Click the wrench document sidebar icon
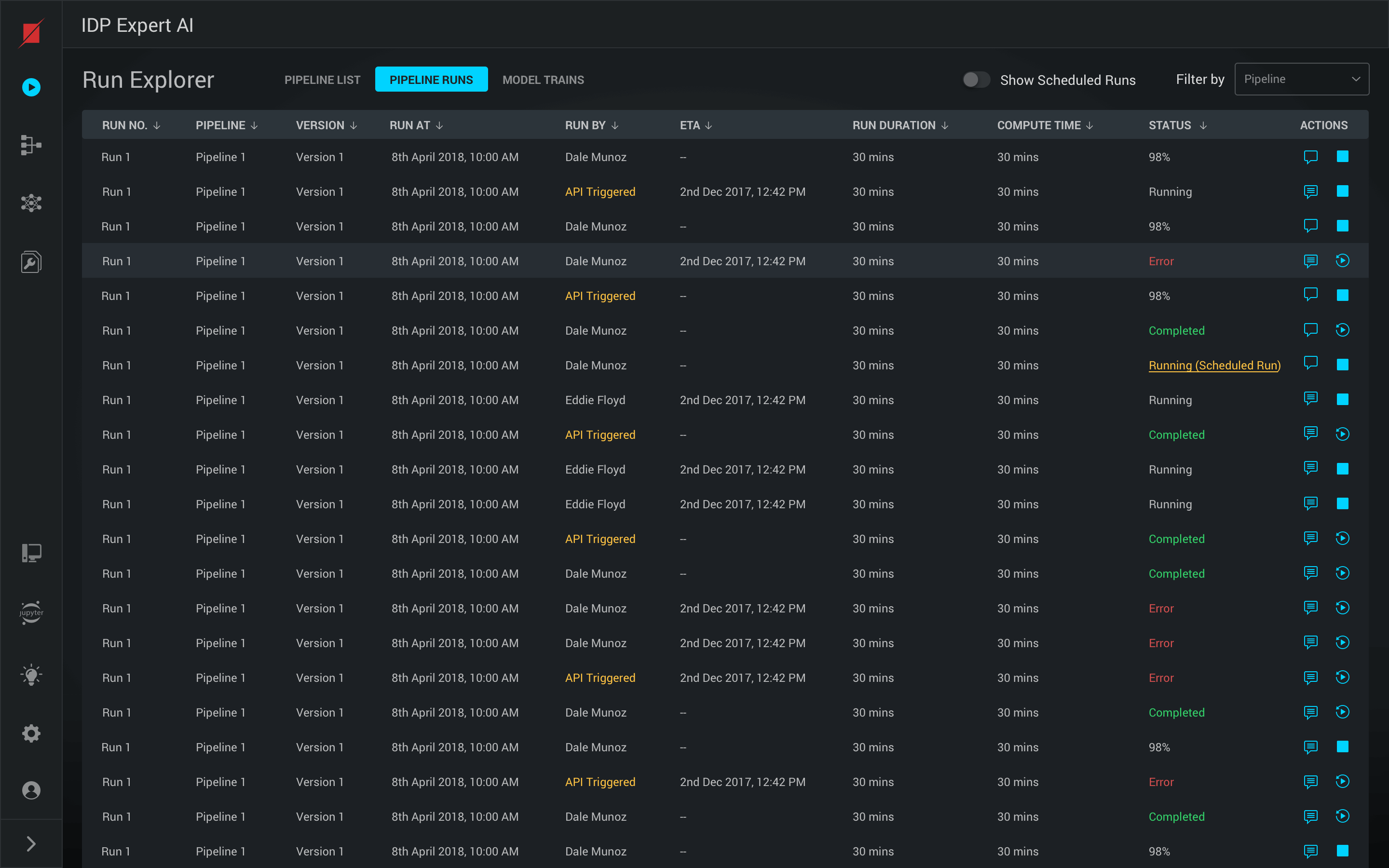 click(31, 262)
